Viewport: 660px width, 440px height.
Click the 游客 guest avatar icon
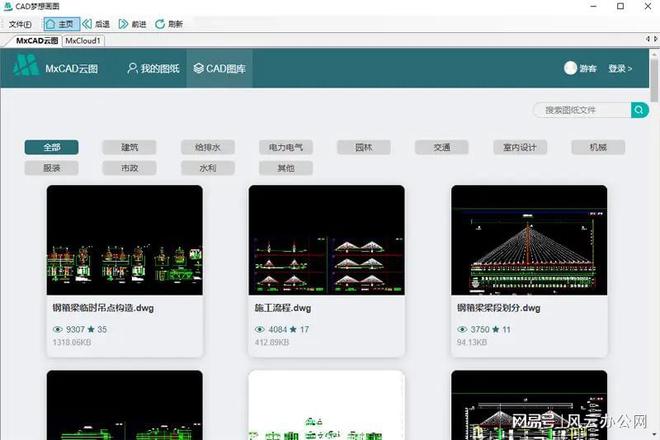pos(570,68)
